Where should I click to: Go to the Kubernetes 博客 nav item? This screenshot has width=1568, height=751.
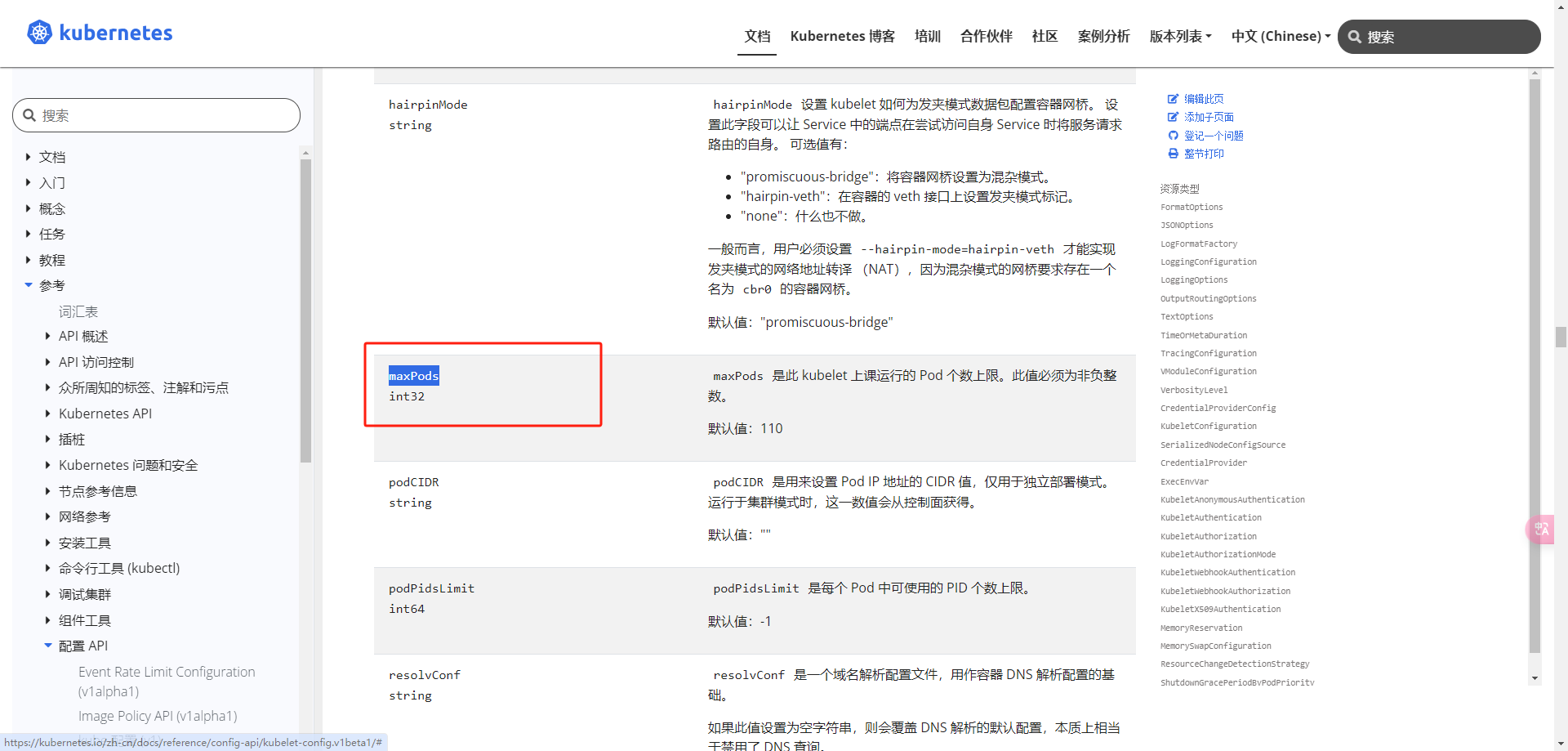click(842, 36)
